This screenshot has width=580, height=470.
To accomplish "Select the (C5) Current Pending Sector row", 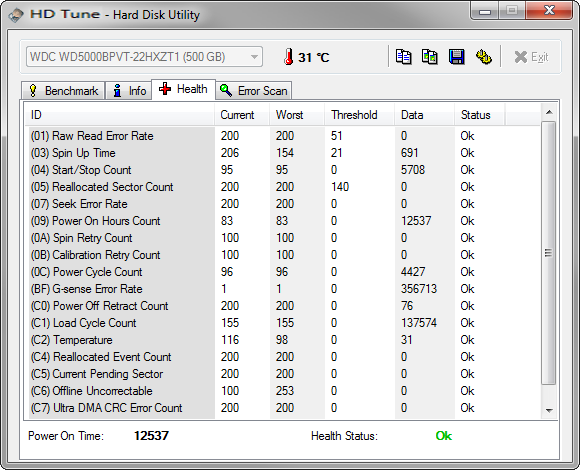I will (x=283, y=374).
